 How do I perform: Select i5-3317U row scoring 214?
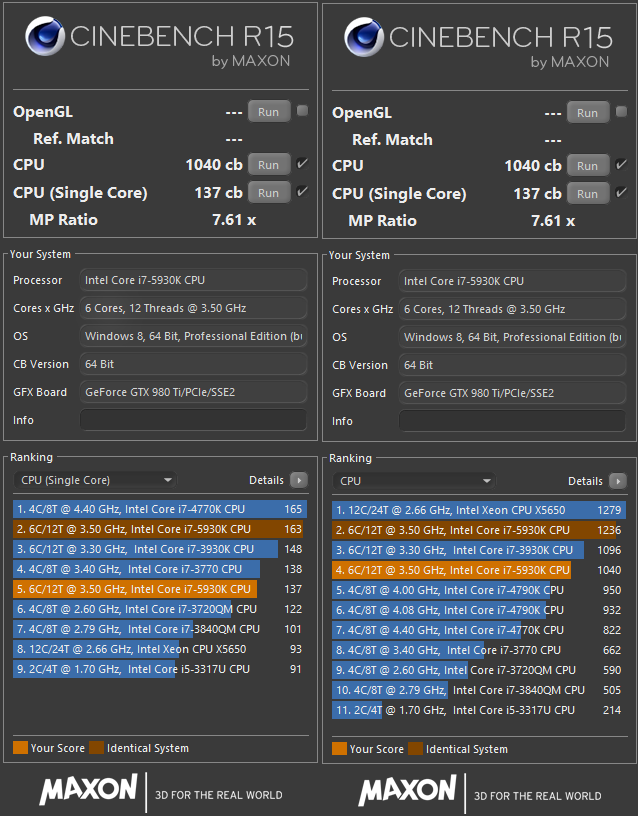point(479,710)
